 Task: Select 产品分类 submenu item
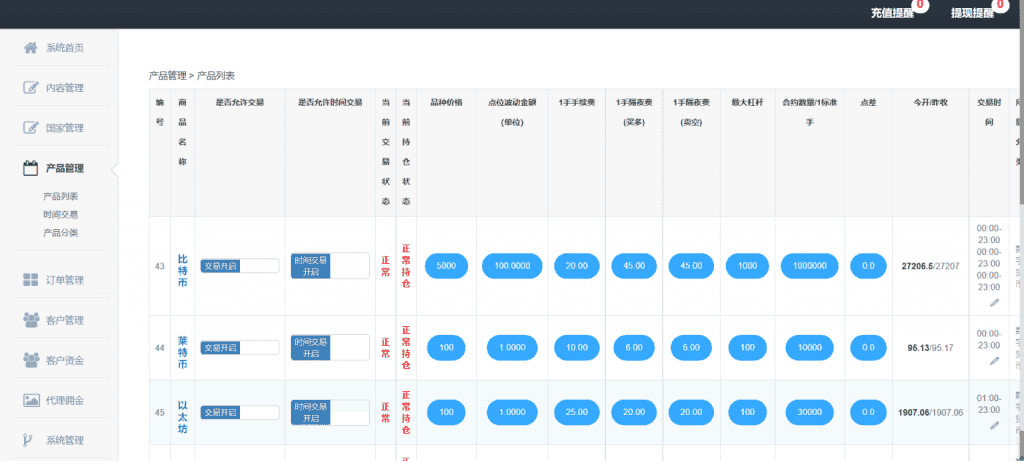coord(61,232)
